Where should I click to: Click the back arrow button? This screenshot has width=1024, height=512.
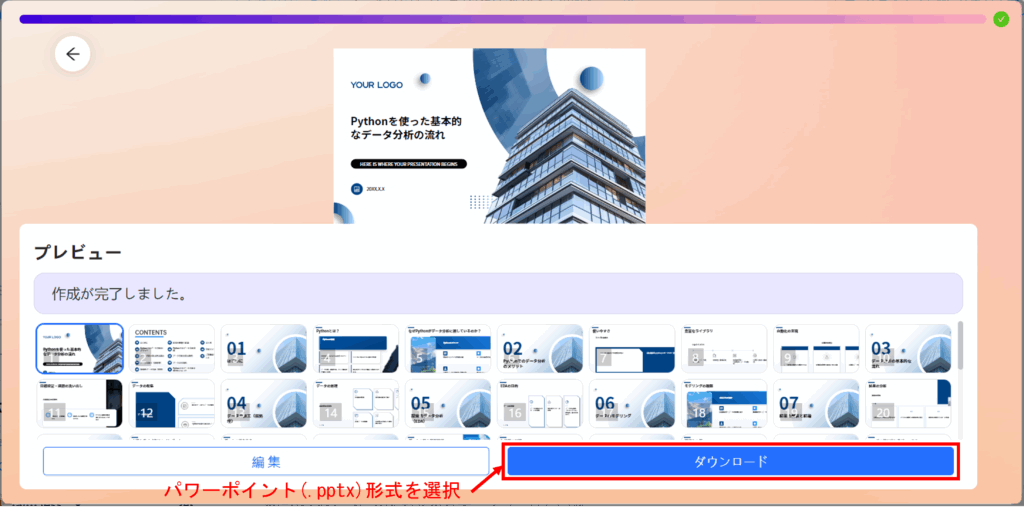[x=72, y=54]
